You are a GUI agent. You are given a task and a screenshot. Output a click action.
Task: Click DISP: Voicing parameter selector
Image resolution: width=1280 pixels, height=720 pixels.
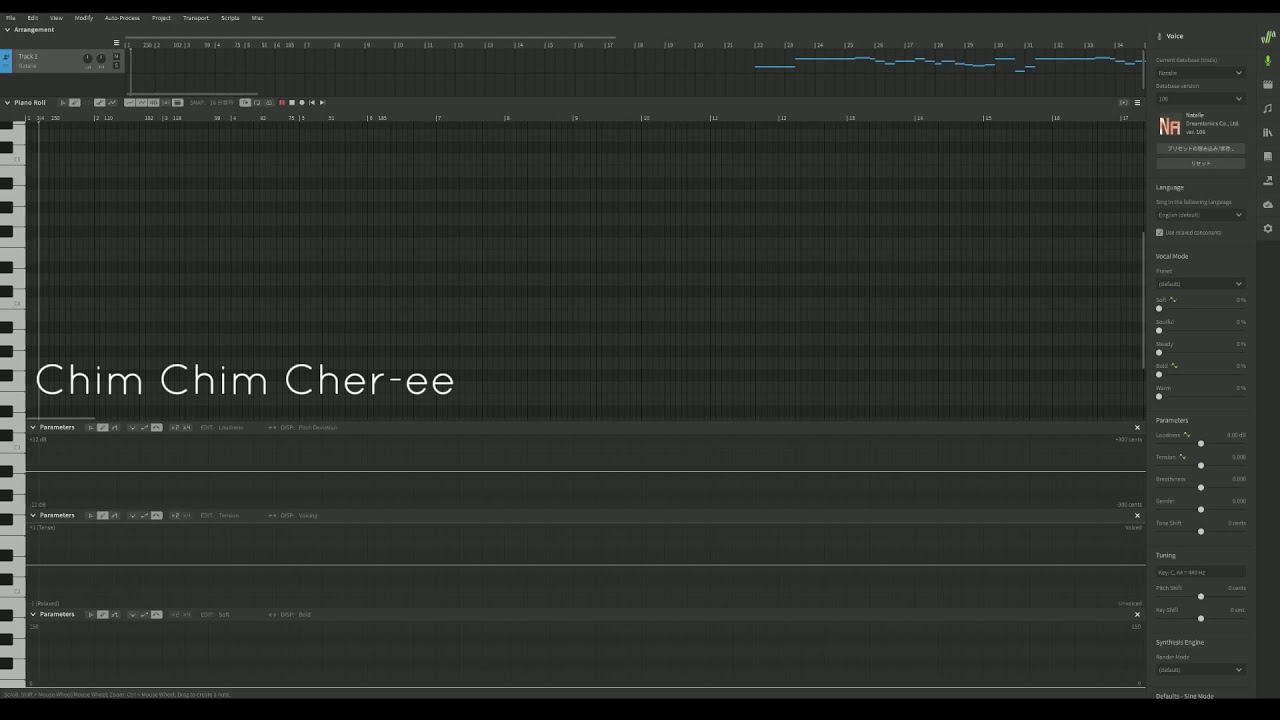click(299, 515)
